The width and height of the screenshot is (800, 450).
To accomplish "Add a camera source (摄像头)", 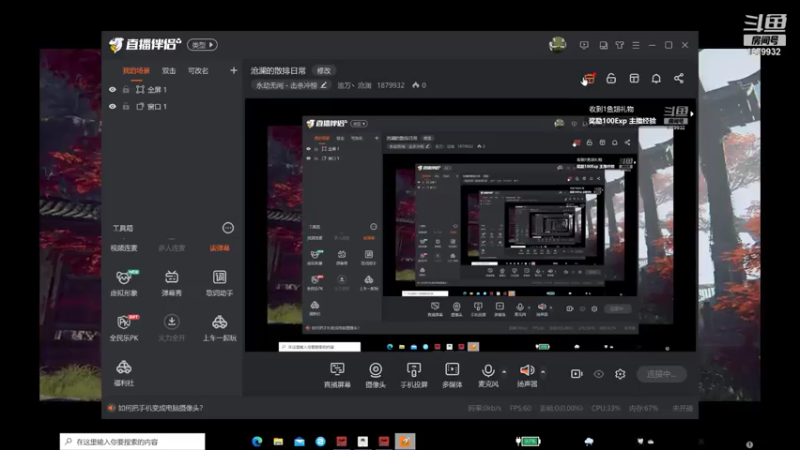I will (x=376, y=375).
